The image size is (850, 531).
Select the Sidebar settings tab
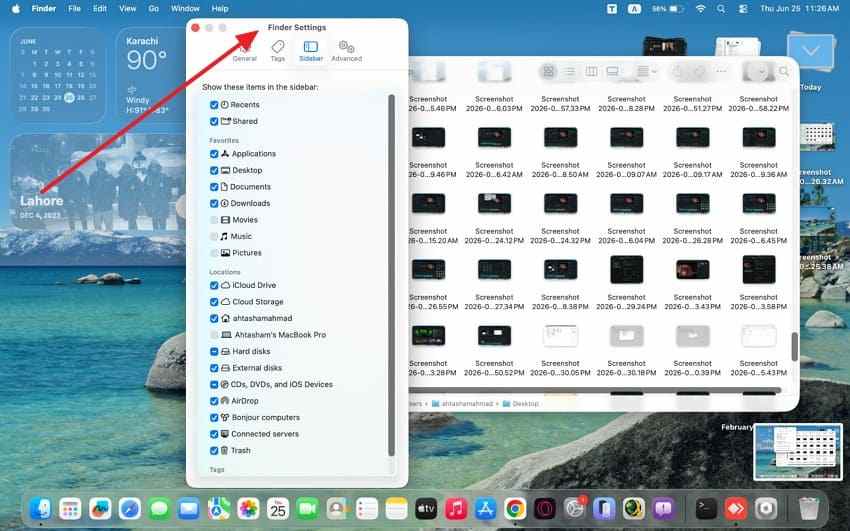tap(311, 51)
